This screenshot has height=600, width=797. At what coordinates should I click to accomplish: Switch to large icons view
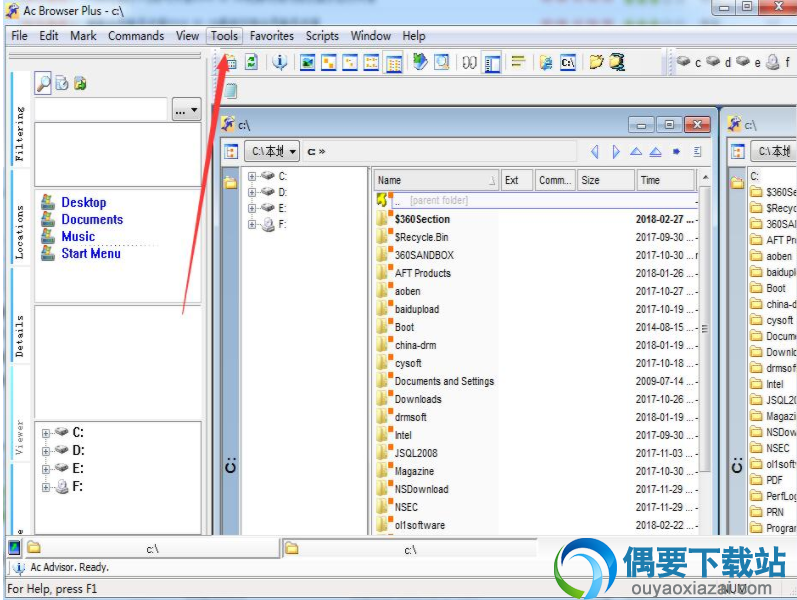tap(329, 63)
